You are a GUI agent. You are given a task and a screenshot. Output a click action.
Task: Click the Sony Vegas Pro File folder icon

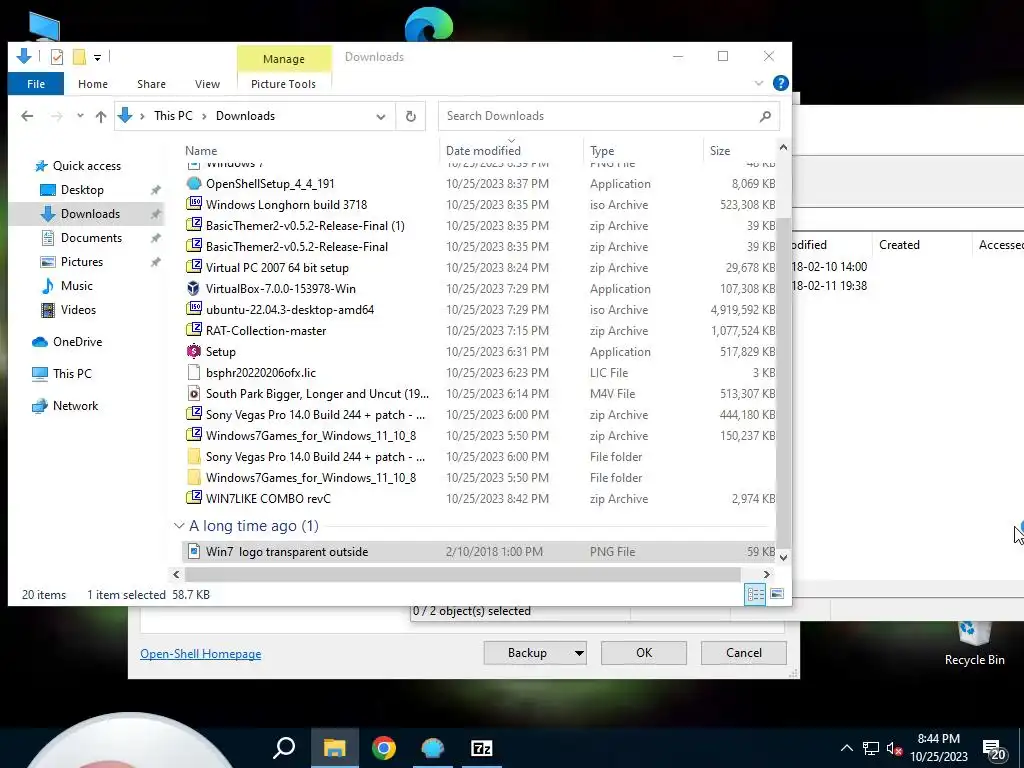194,456
